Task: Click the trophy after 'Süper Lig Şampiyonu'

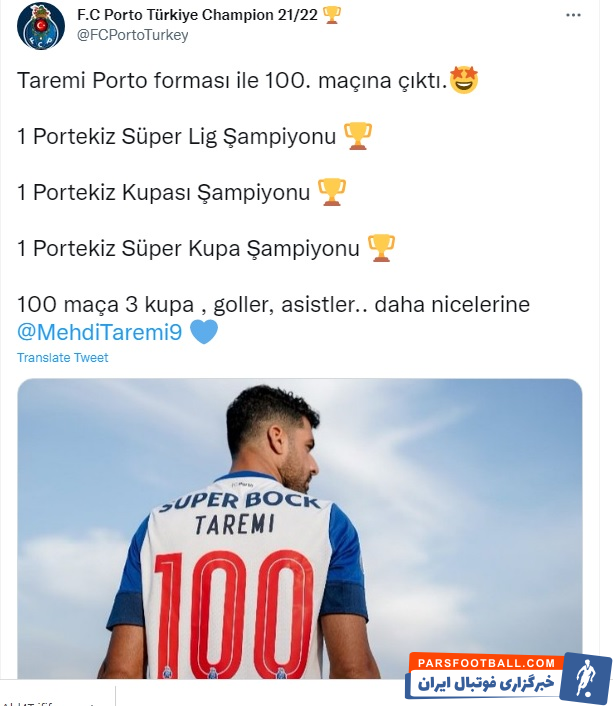Action: (x=357, y=137)
